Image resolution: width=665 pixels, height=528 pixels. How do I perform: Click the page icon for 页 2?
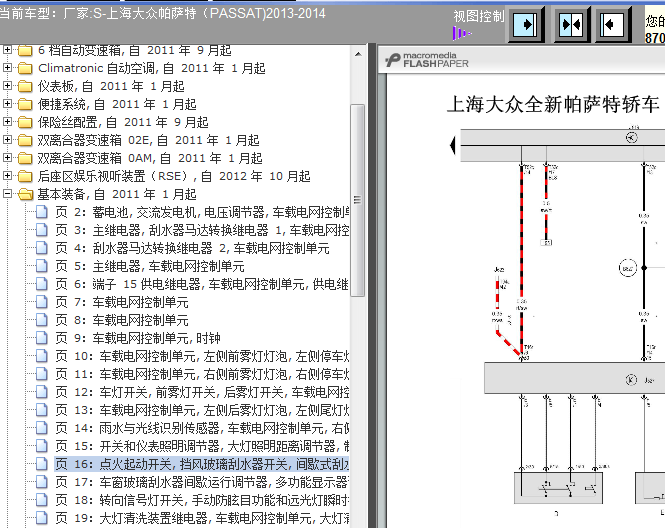pyautogui.click(x=42, y=212)
